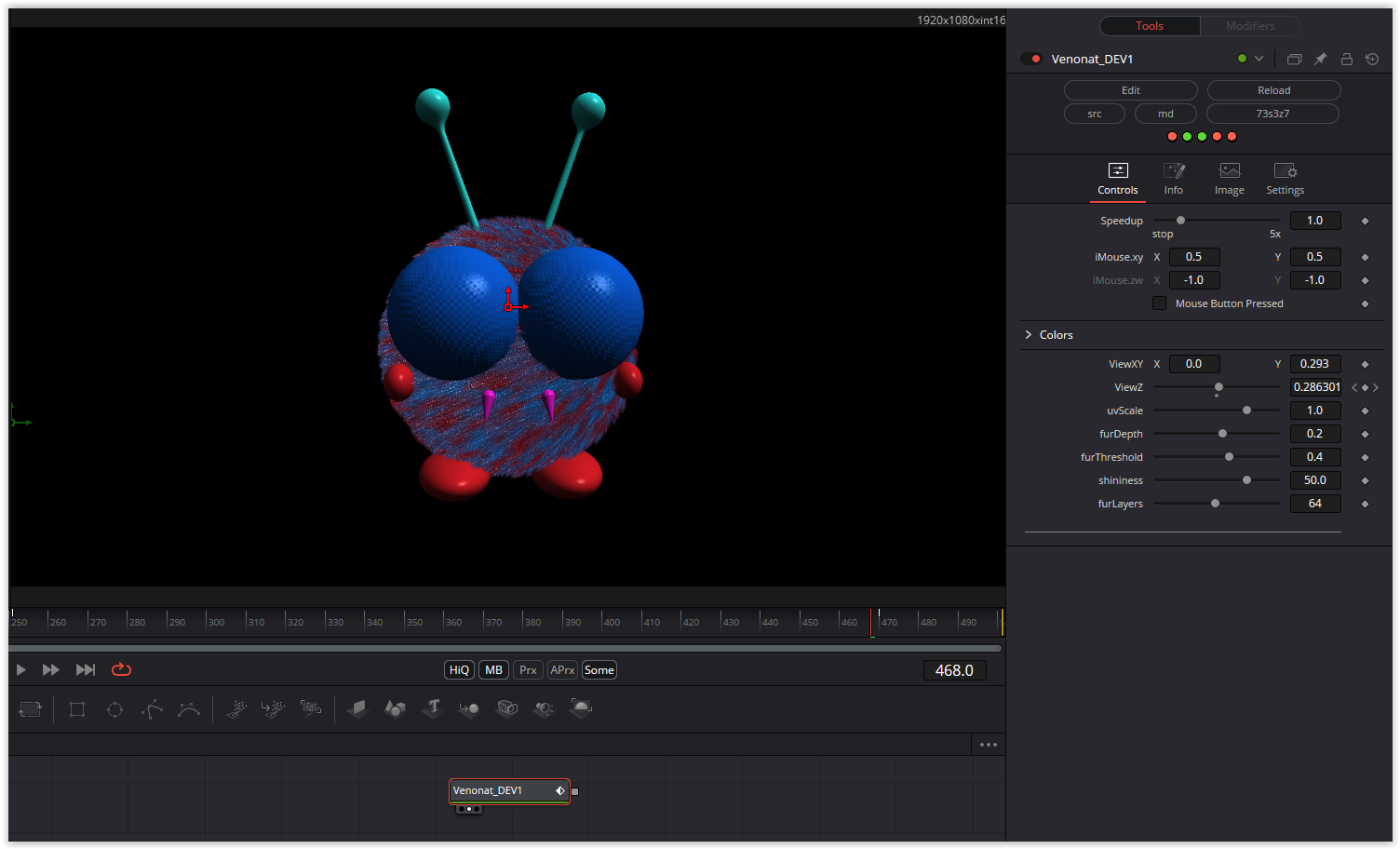Select the B-Spline mask tool

pos(189,709)
